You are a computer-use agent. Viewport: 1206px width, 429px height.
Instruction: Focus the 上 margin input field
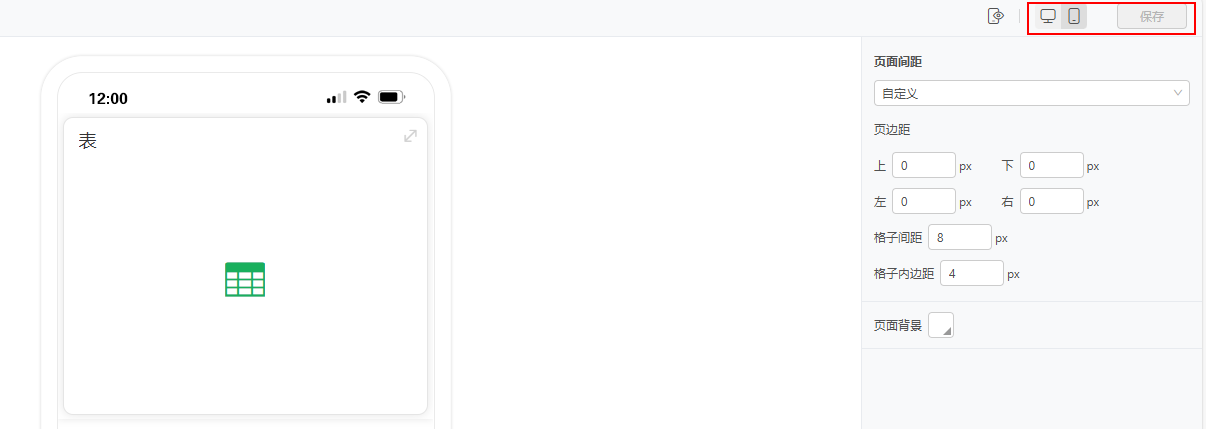click(924, 165)
